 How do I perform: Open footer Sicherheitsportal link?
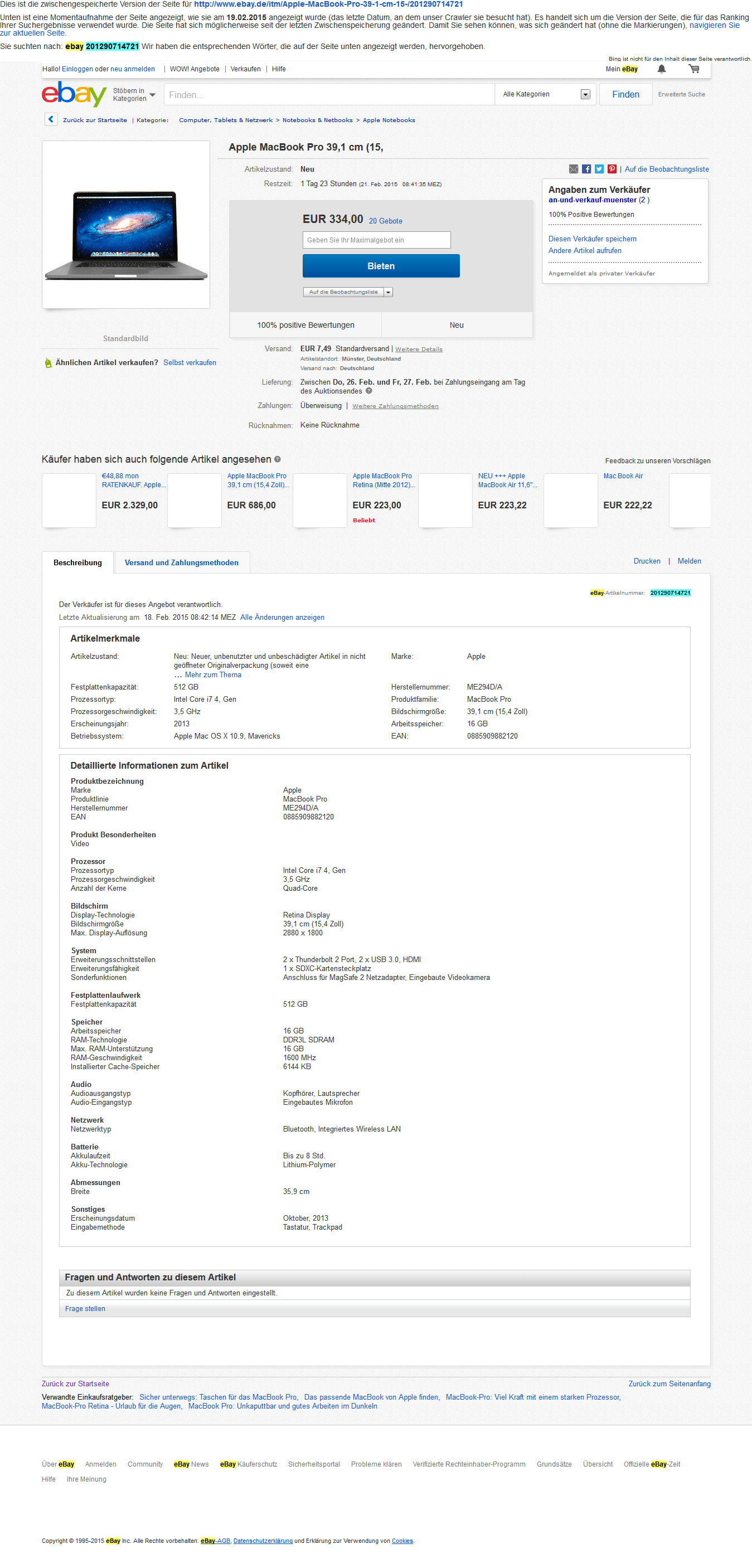pos(314,1464)
